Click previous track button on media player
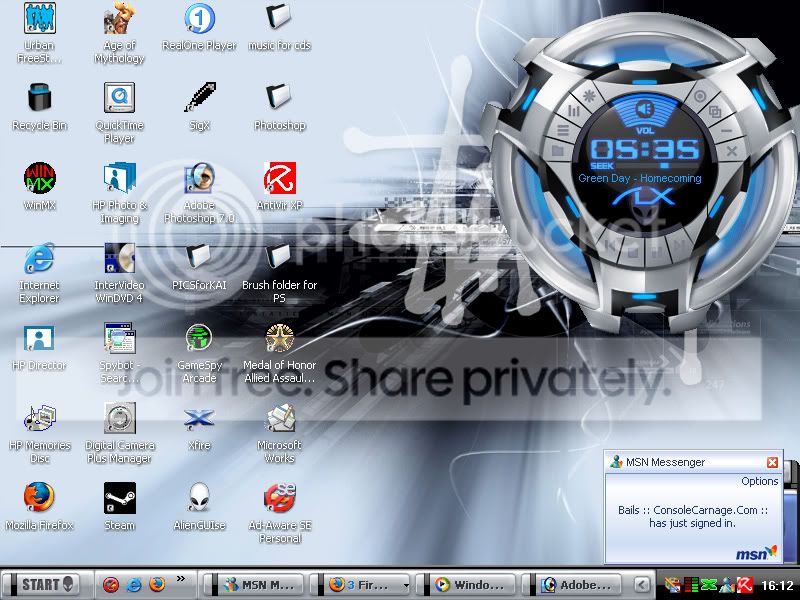The image size is (800, 600). tap(611, 245)
